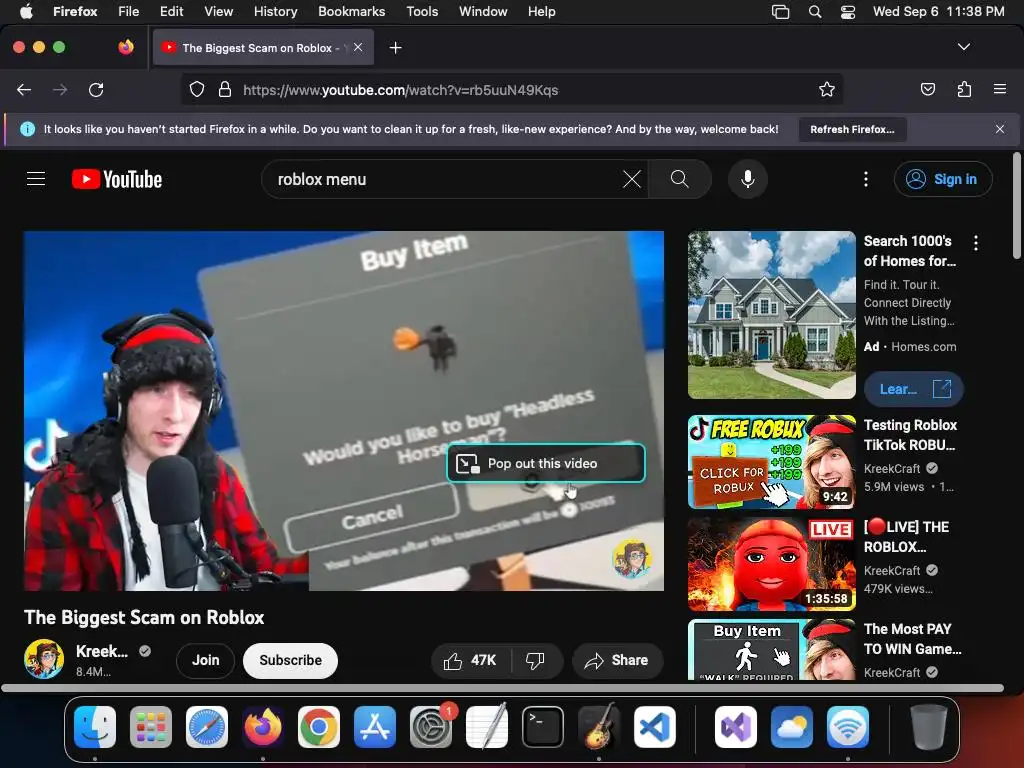Open the Save to Pocket icon
Viewport: 1024px width, 768px height.
pos(927,89)
